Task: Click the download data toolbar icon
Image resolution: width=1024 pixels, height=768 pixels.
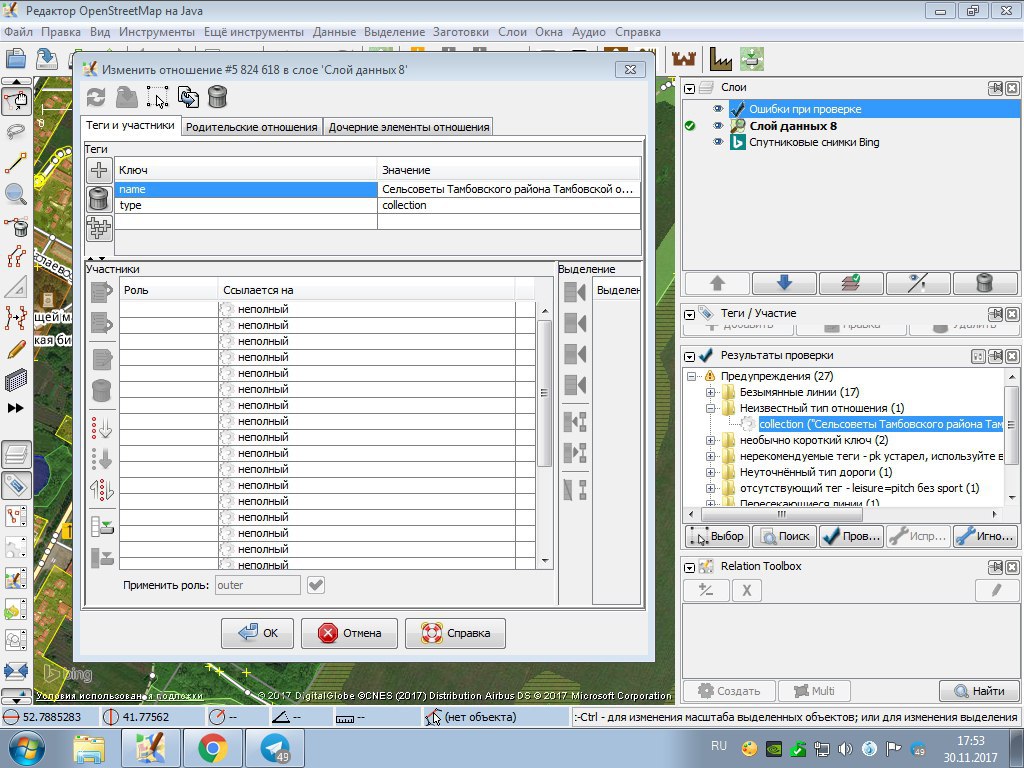Action: point(46,59)
